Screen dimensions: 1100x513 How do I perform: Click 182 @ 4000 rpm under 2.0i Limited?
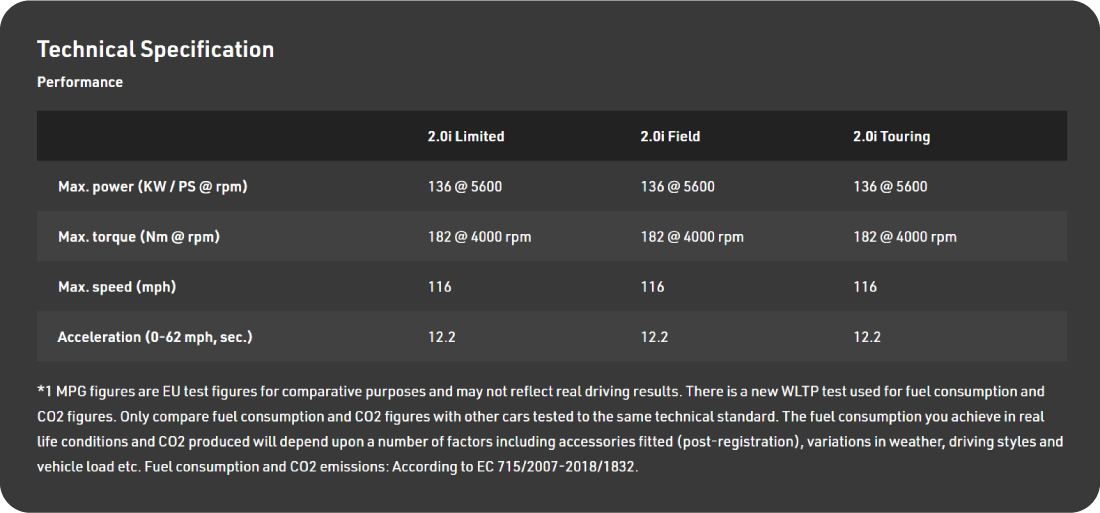click(479, 237)
